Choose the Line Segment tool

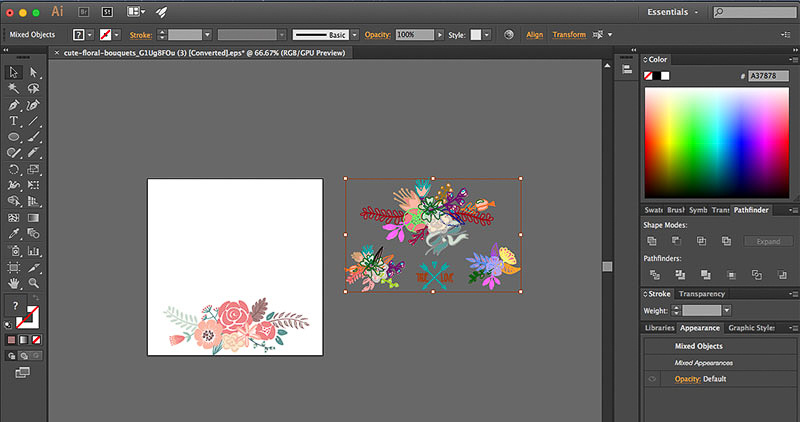click(33, 121)
